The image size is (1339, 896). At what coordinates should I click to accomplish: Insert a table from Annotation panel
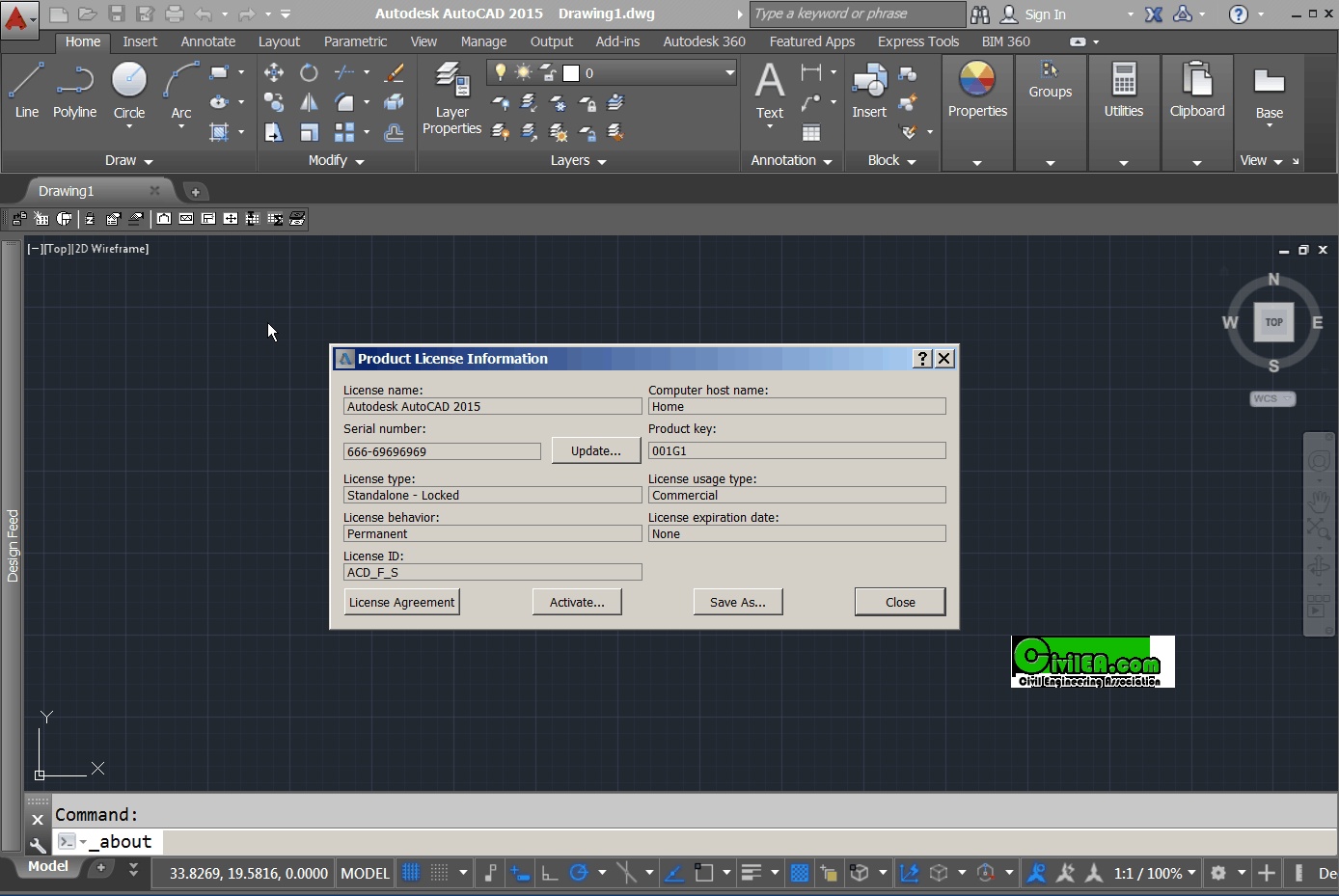pyautogui.click(x=811, y=132)
